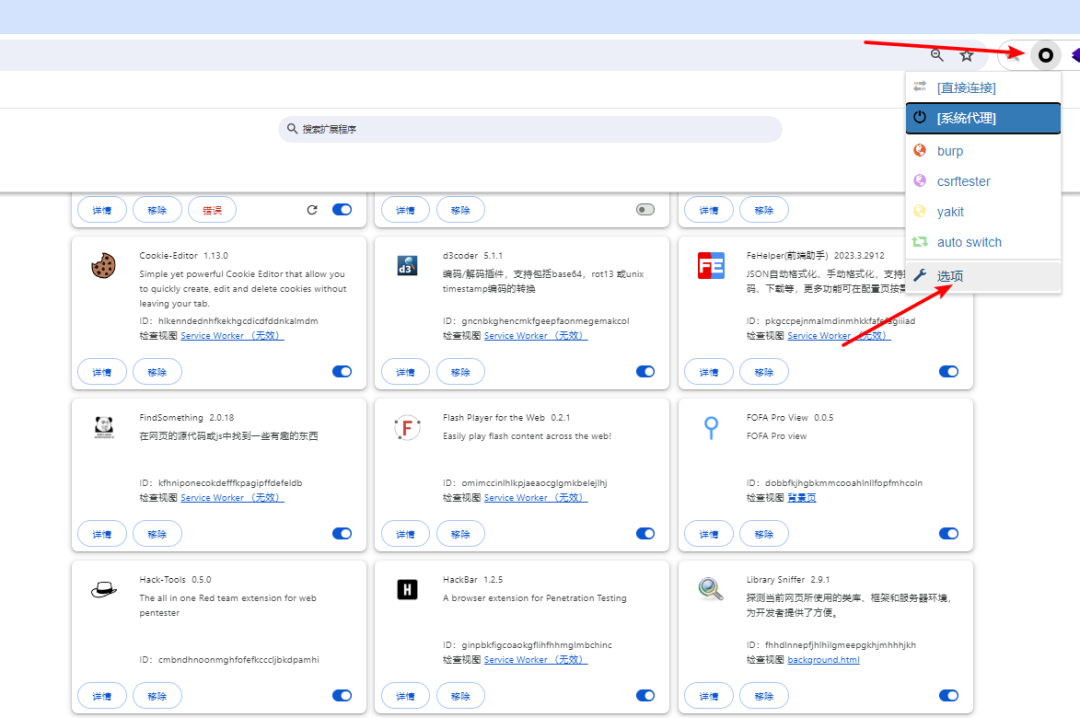
Task: Open FindSomething Service Worker link
Action: pyautogui.click(x=232, y=498)
